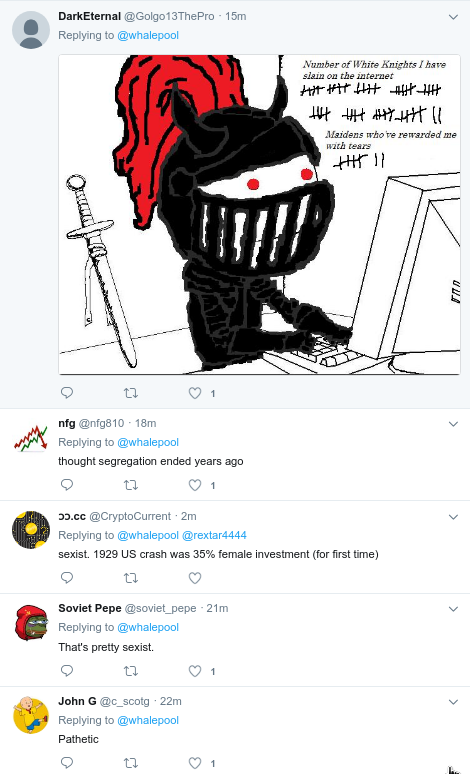Like the CryptoCurrent tweet
This screenshot has width=470, height=774.
pos(195,578)
